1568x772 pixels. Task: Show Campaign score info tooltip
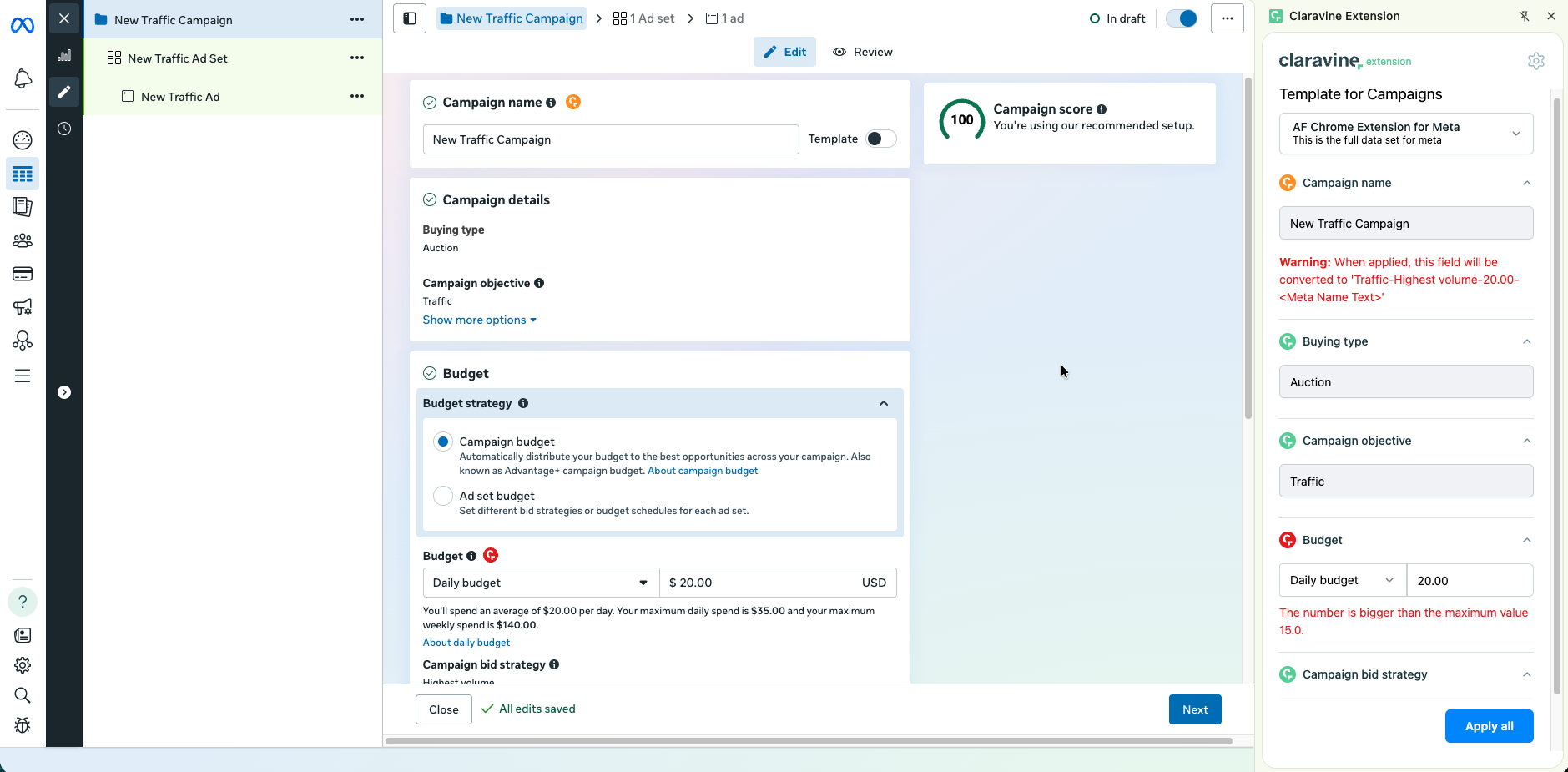1102,109
